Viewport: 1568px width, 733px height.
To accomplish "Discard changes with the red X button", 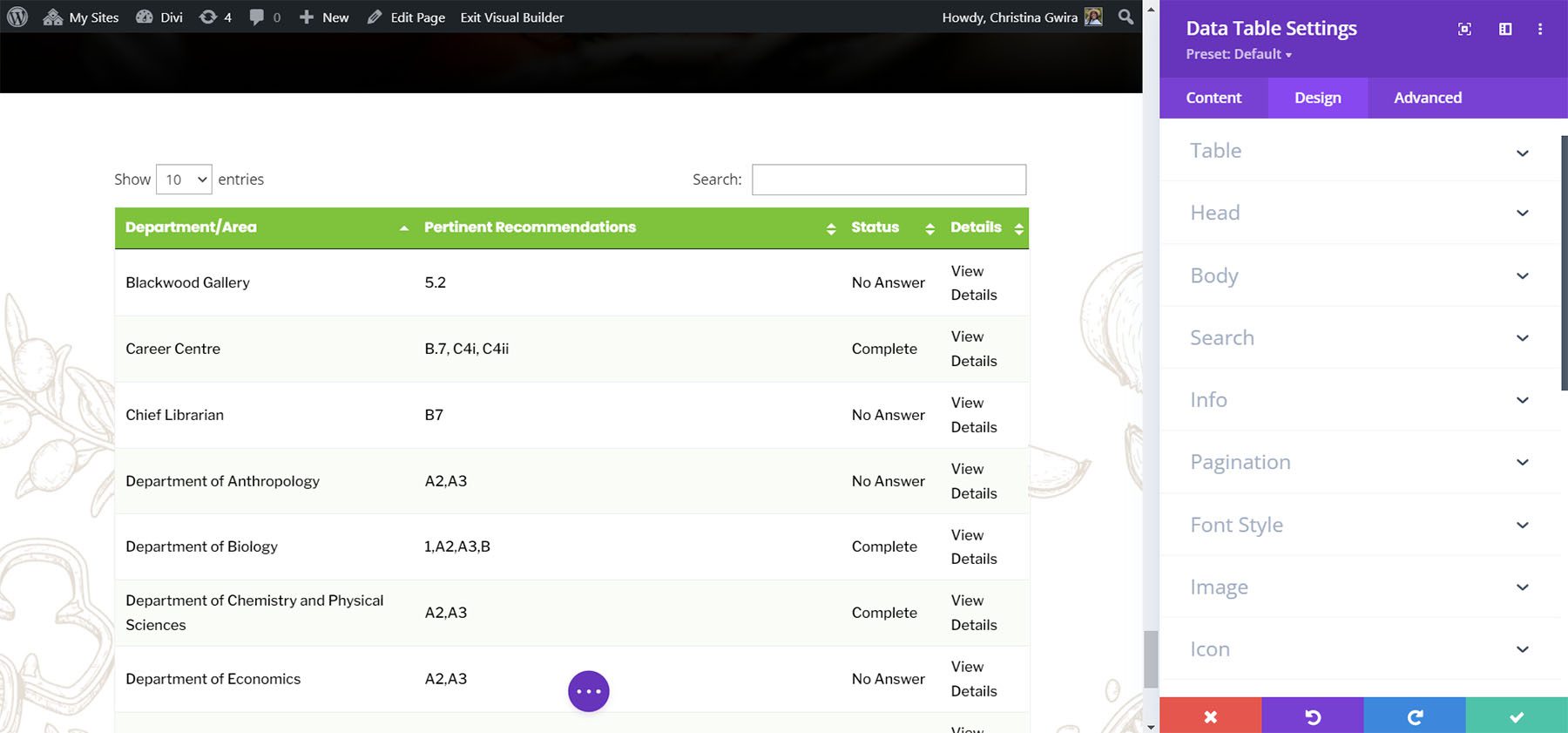I will coord(1210,716).
